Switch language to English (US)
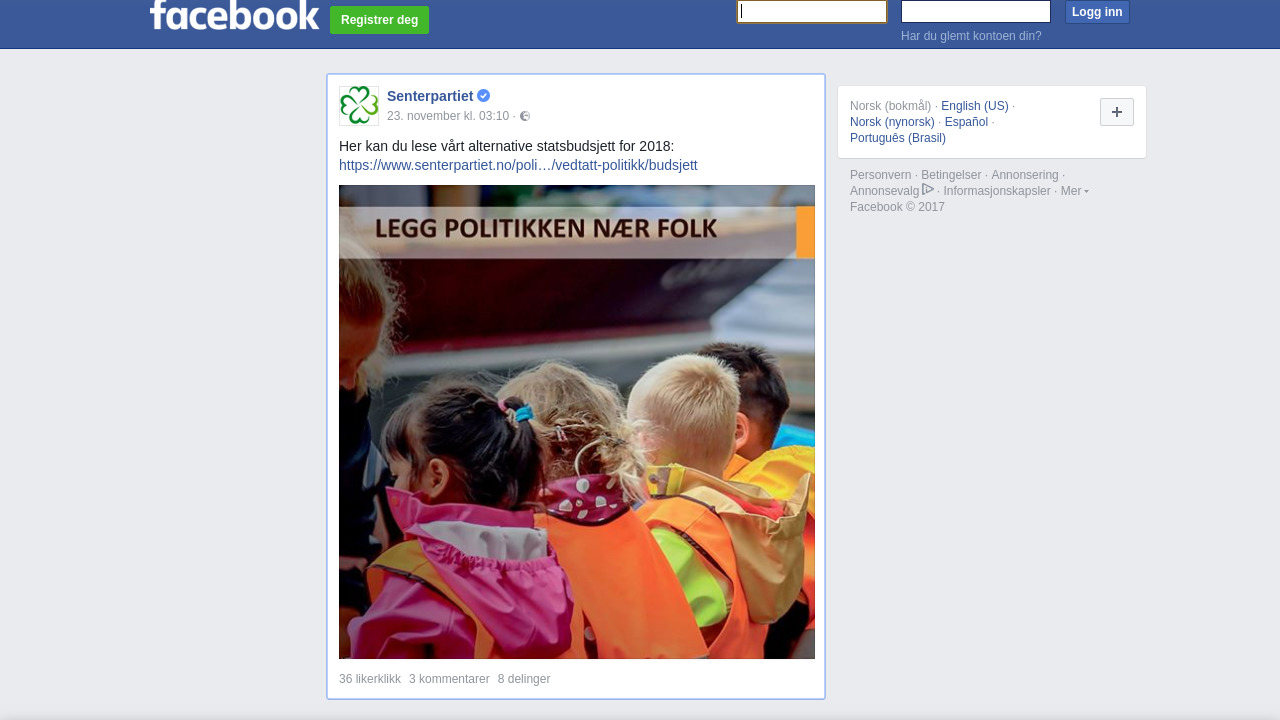The height and width of the screenshot is (720, 1280). pos(975,106)
